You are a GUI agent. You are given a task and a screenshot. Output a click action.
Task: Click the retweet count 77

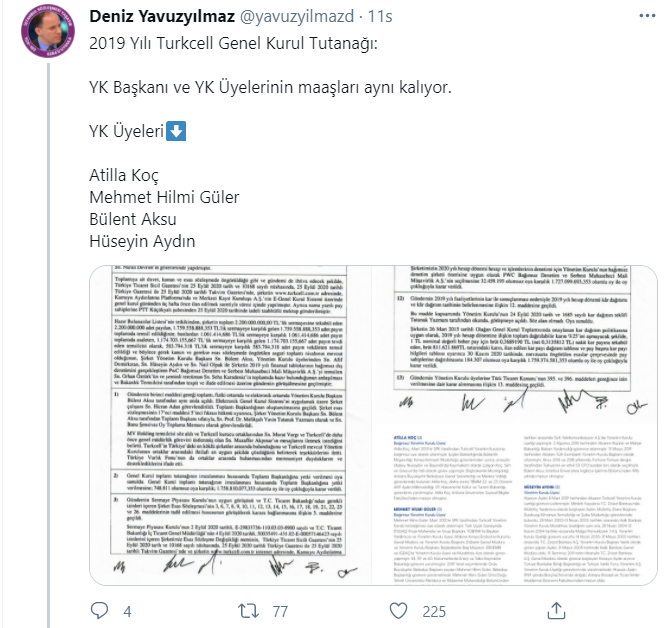tap(280, 612)
